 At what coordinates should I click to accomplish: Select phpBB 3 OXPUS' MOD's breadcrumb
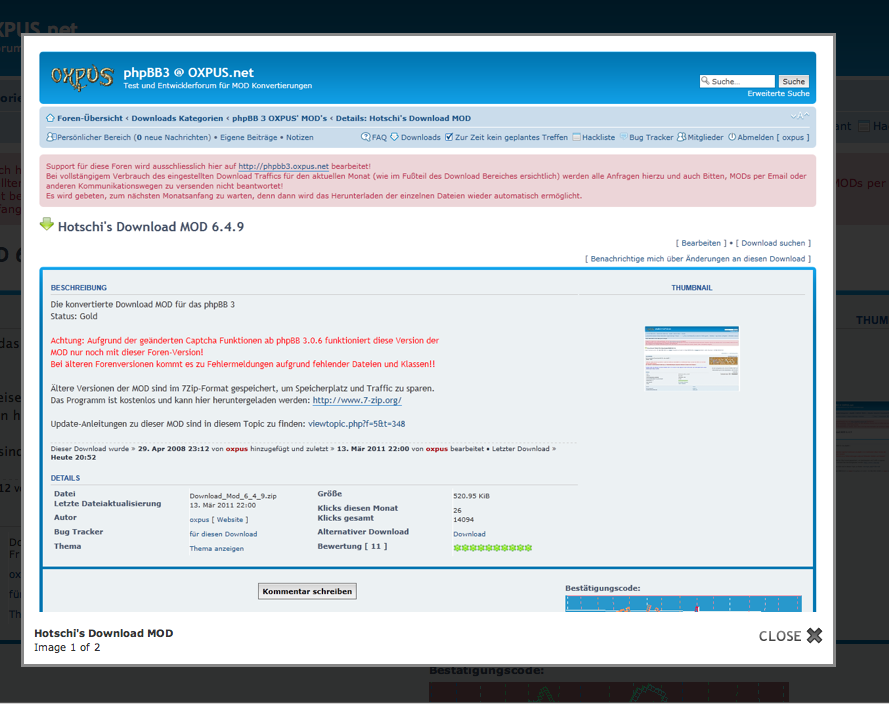(x=280, y=118)
